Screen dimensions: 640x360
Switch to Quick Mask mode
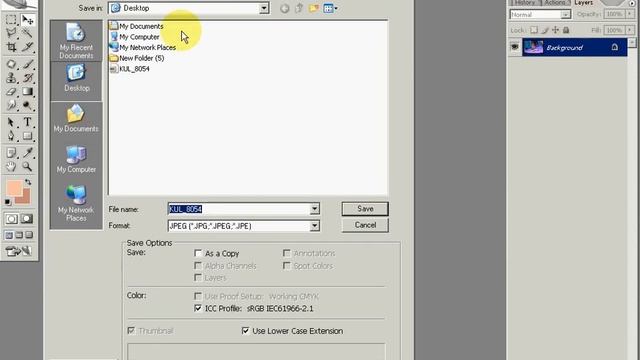pos(27,219)
